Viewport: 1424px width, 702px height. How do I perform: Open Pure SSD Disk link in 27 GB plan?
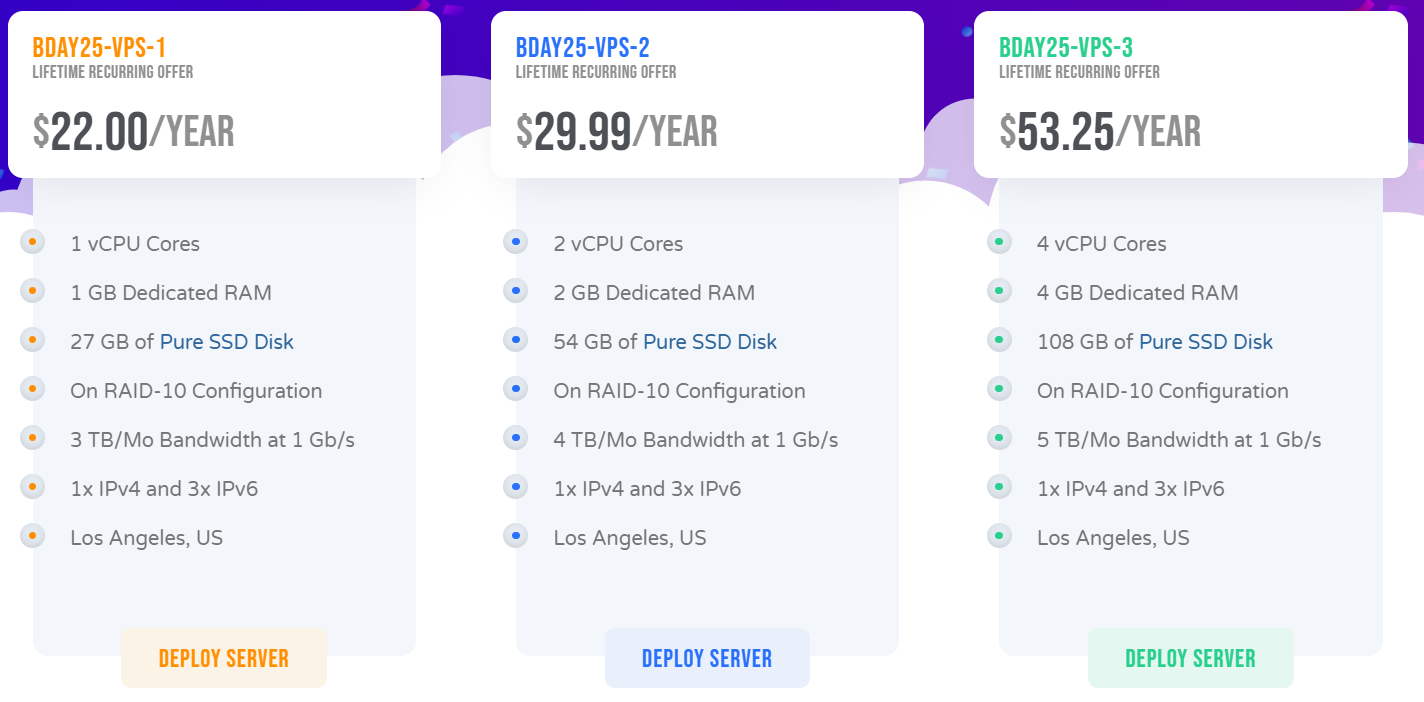[x=227, y=342]
